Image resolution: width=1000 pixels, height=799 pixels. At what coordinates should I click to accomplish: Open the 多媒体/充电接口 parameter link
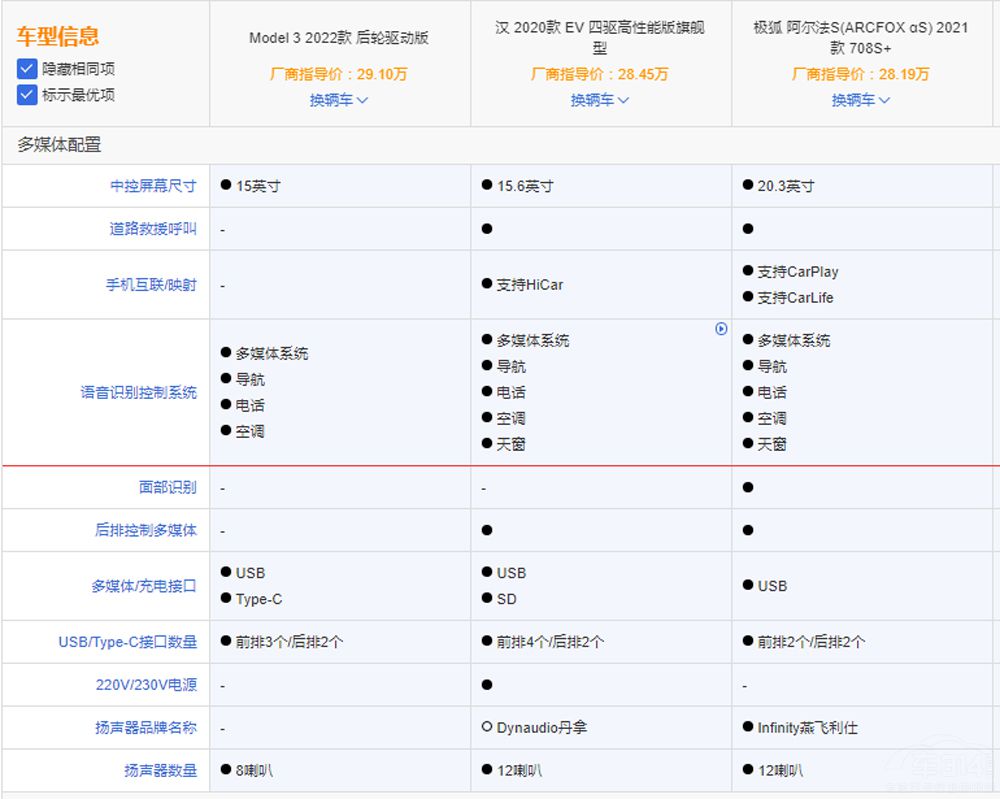[x=144, y=586]
